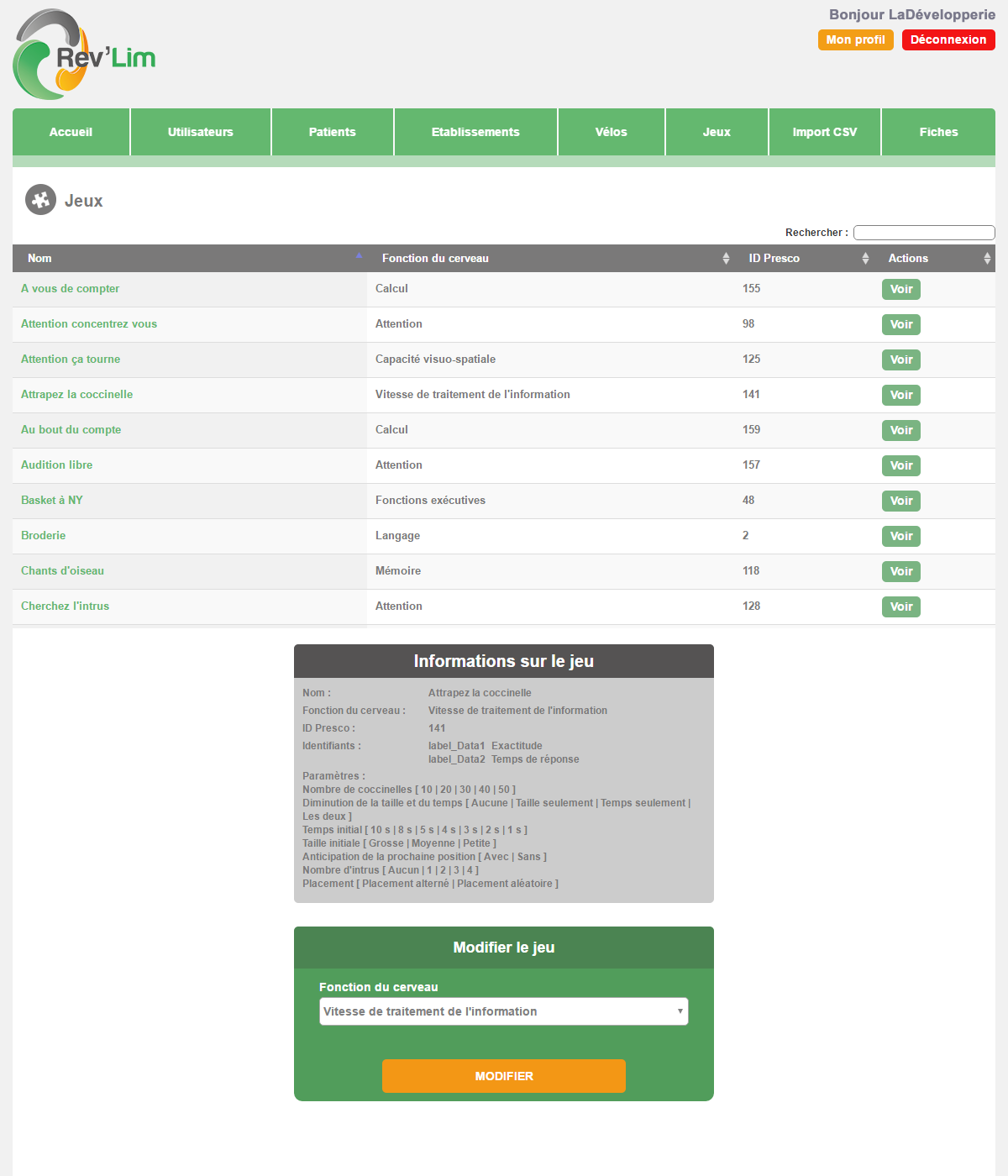
Task: Click the Rev'Lim logo
Action: (84, 55)
